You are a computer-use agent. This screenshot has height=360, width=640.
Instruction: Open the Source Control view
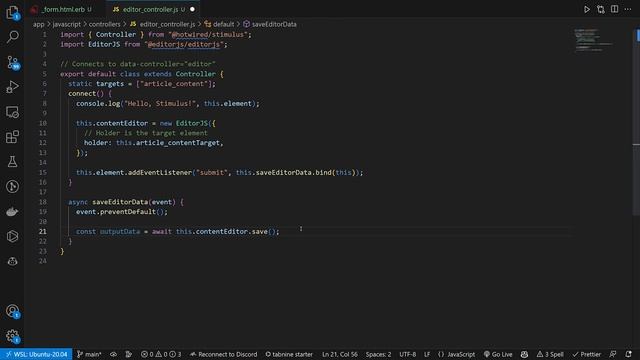12,62
